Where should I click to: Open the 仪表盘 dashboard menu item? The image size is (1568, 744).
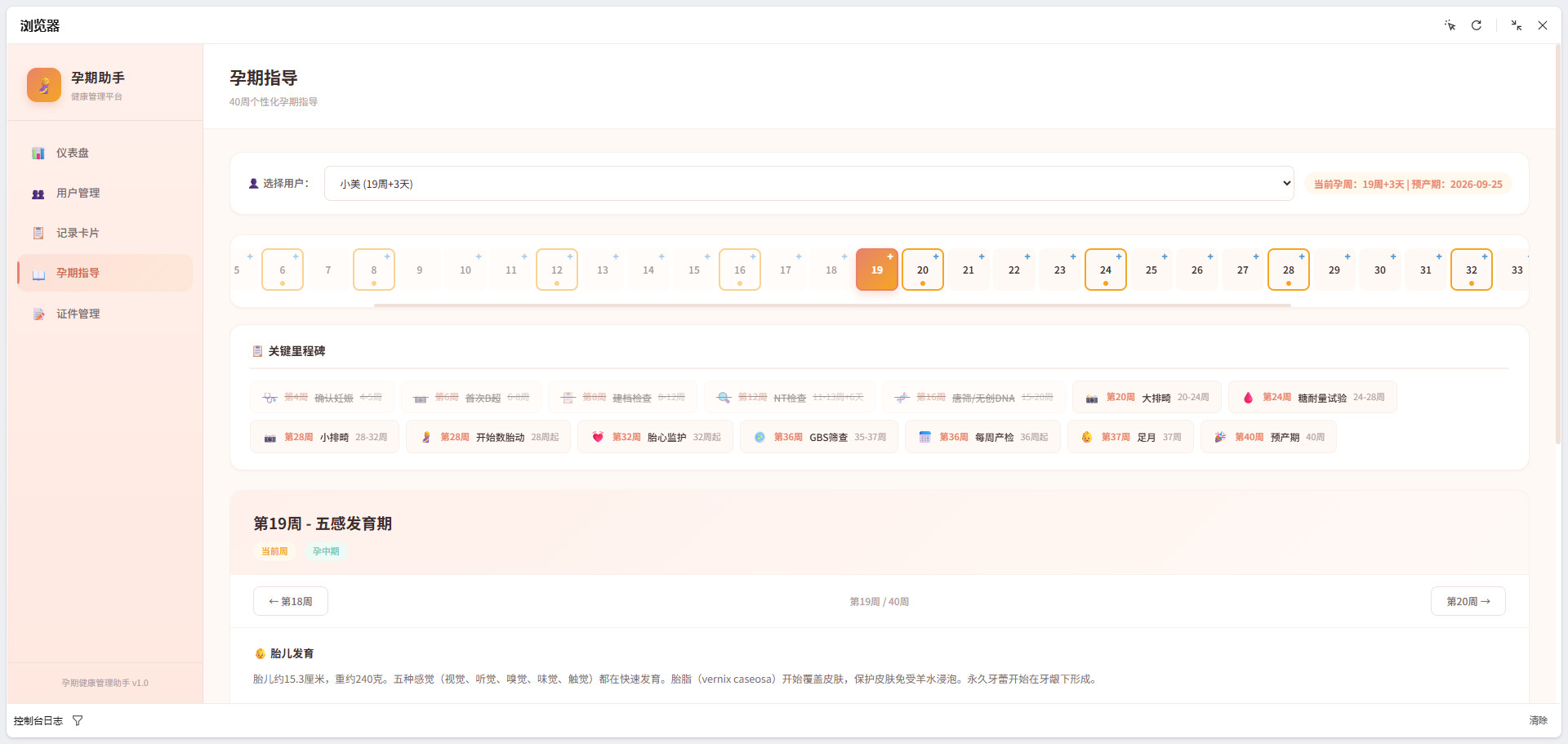73,153
